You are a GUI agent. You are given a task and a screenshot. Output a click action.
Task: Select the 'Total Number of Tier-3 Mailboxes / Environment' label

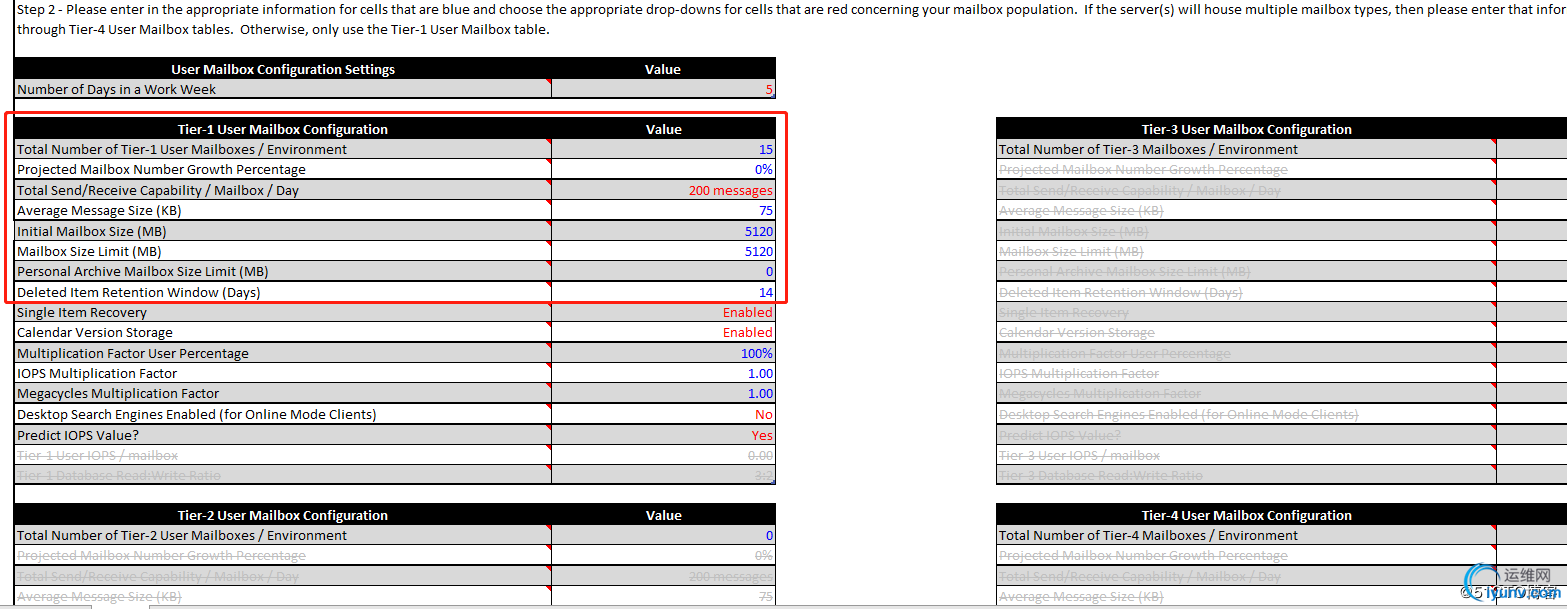(x=1148, y=149)
